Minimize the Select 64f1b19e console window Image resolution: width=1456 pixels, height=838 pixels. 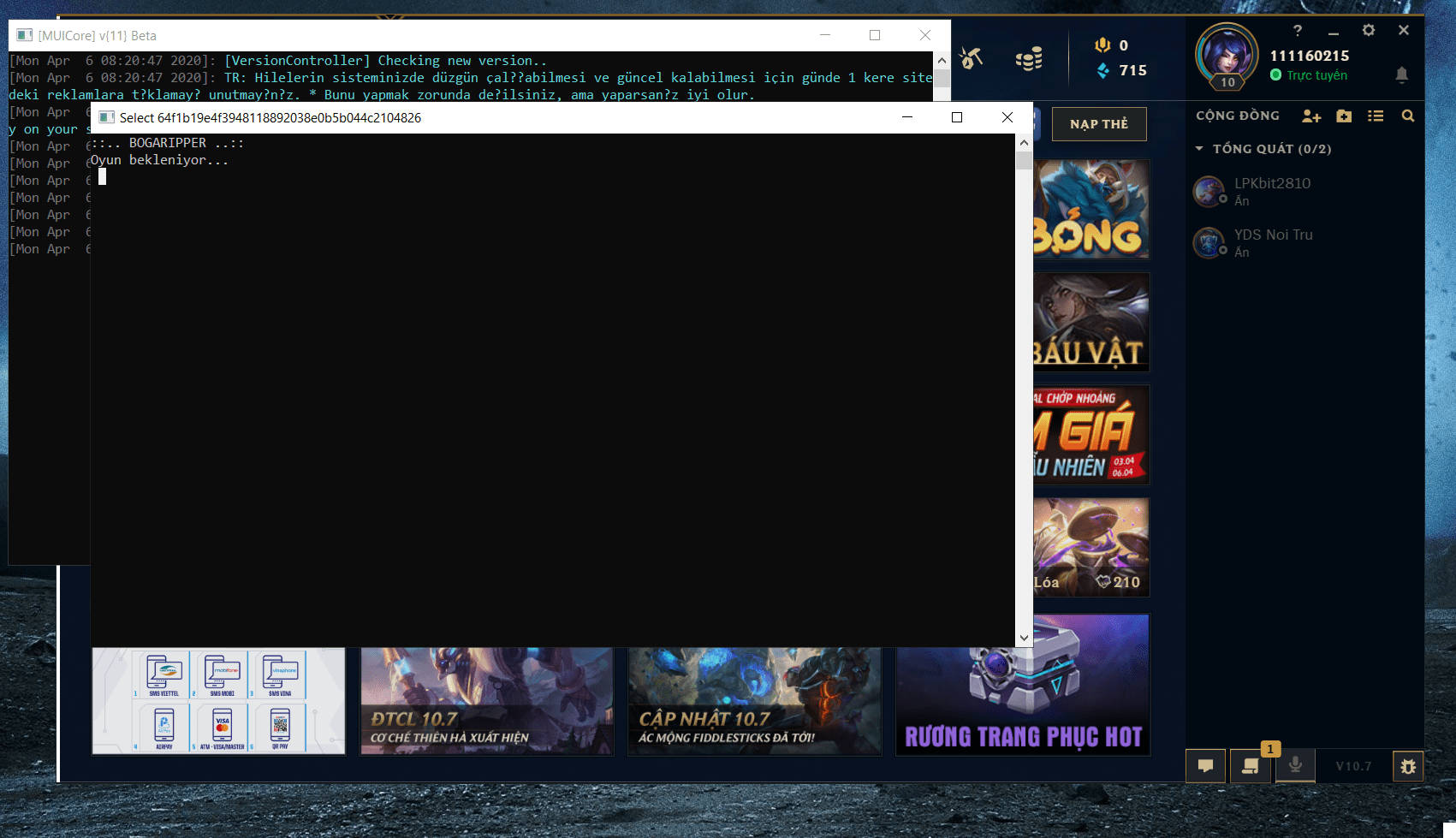[x=907, y=117]
